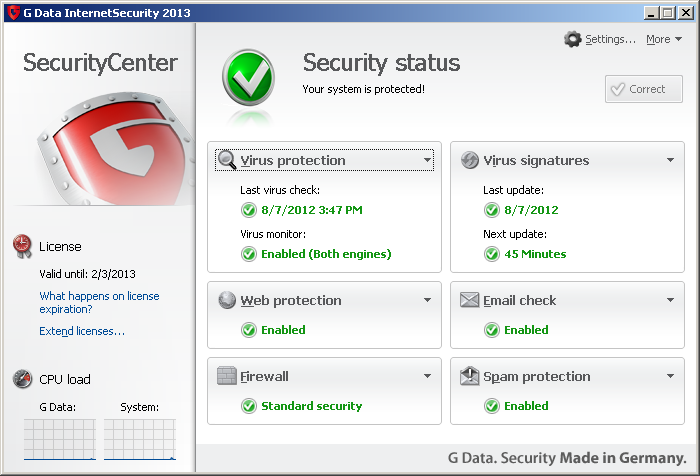This screenshot has width=700, height=476.
Task: Click the Virus monitor Enabled (Both engines) status
Action: pos(325,254)
